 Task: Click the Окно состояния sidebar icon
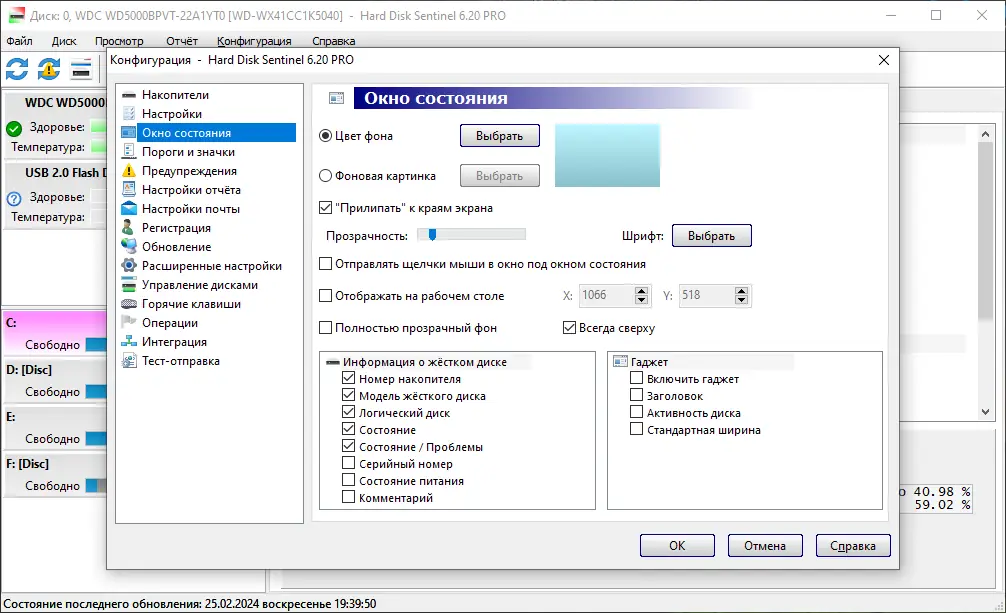point(129,133)
